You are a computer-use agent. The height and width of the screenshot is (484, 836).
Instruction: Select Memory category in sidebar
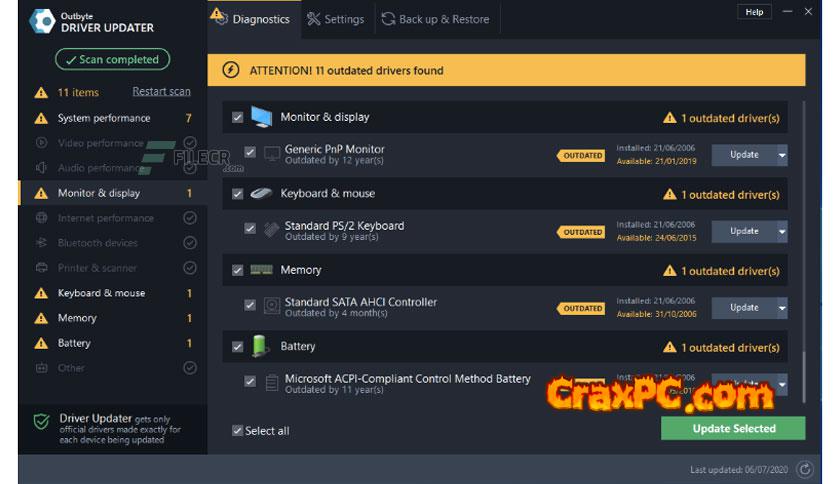coord(113,318)
